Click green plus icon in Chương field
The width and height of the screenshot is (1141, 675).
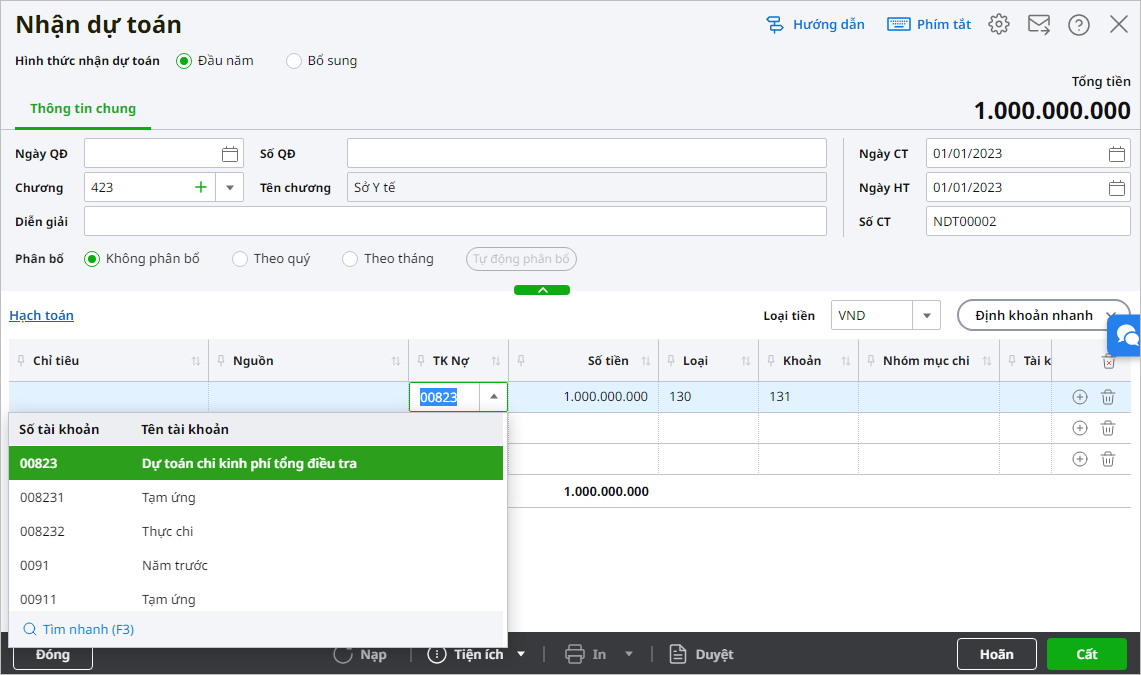[x=201, y=187]
